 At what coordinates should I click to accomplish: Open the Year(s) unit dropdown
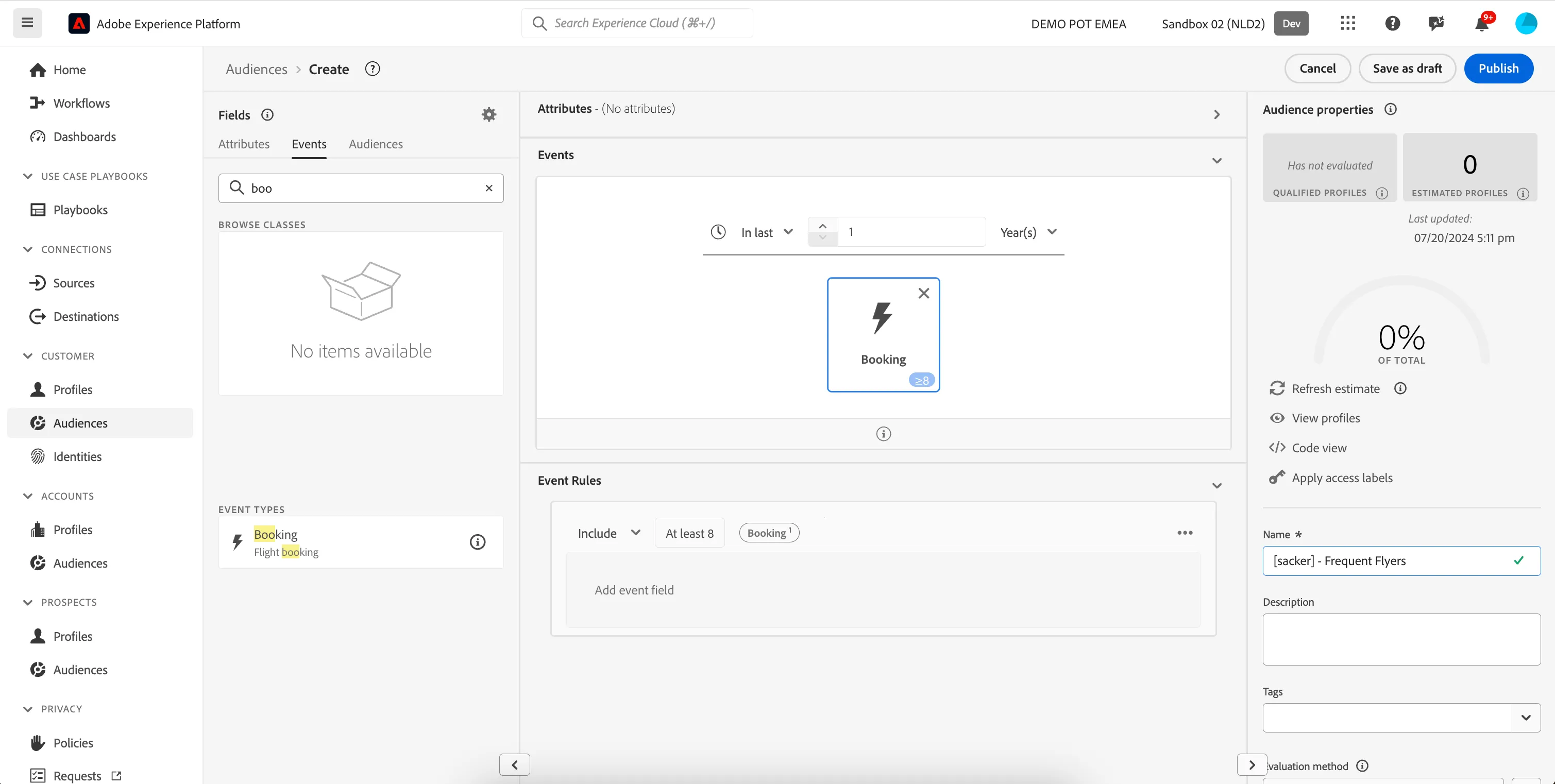click(x=1028, y=232)
